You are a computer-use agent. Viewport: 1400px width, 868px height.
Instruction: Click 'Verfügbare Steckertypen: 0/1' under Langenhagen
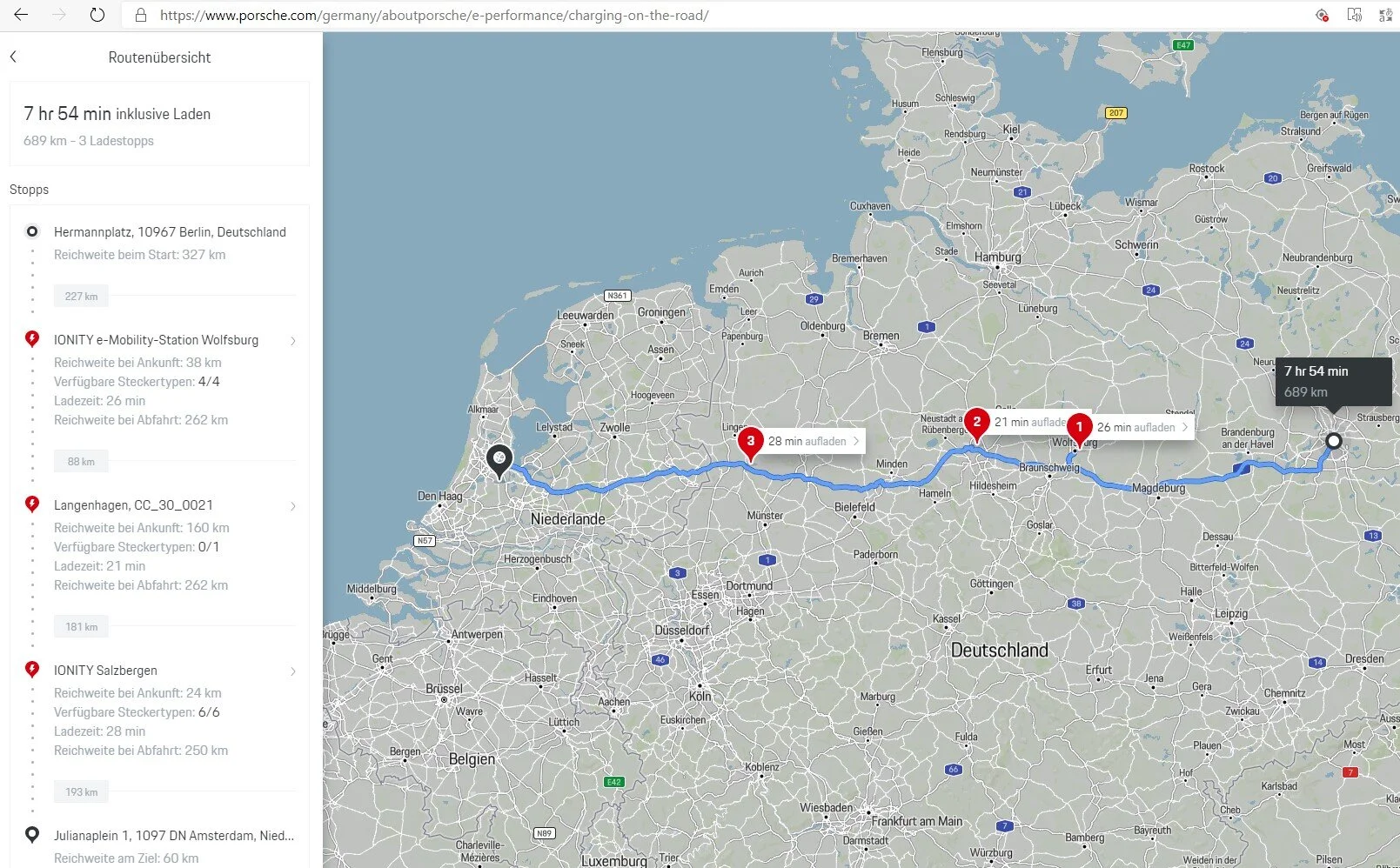pyautogui.click(x=137, y=547)
